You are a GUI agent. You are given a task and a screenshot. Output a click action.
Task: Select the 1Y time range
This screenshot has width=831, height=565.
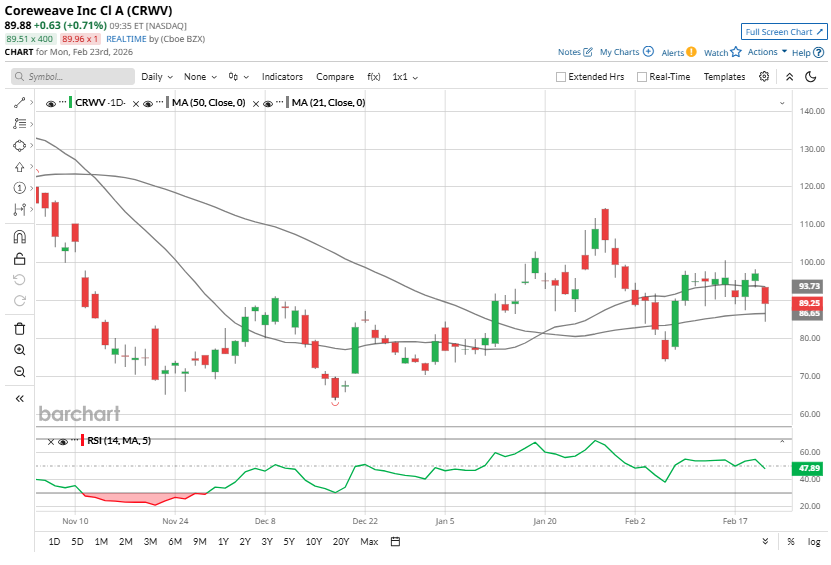coord(223,542)
